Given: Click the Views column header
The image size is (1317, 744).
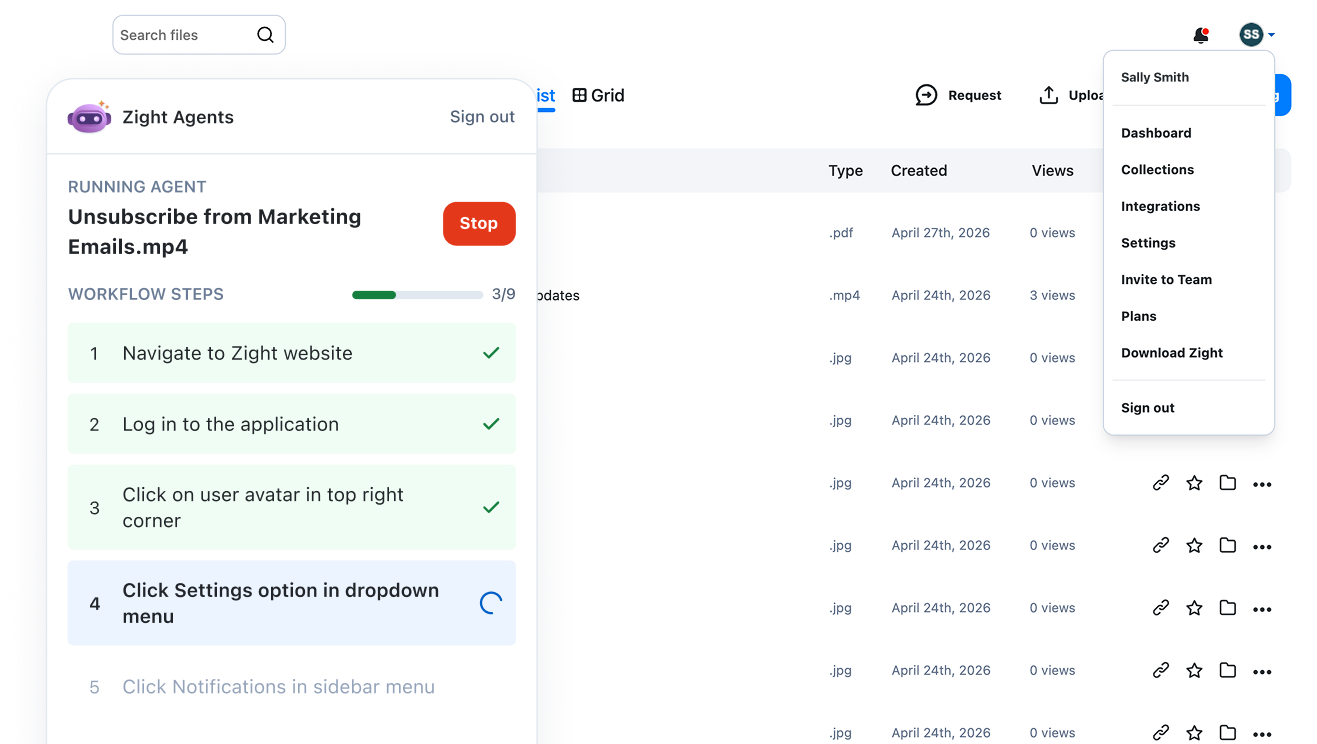Looking at the screenshot, I should pos(1053,171).
